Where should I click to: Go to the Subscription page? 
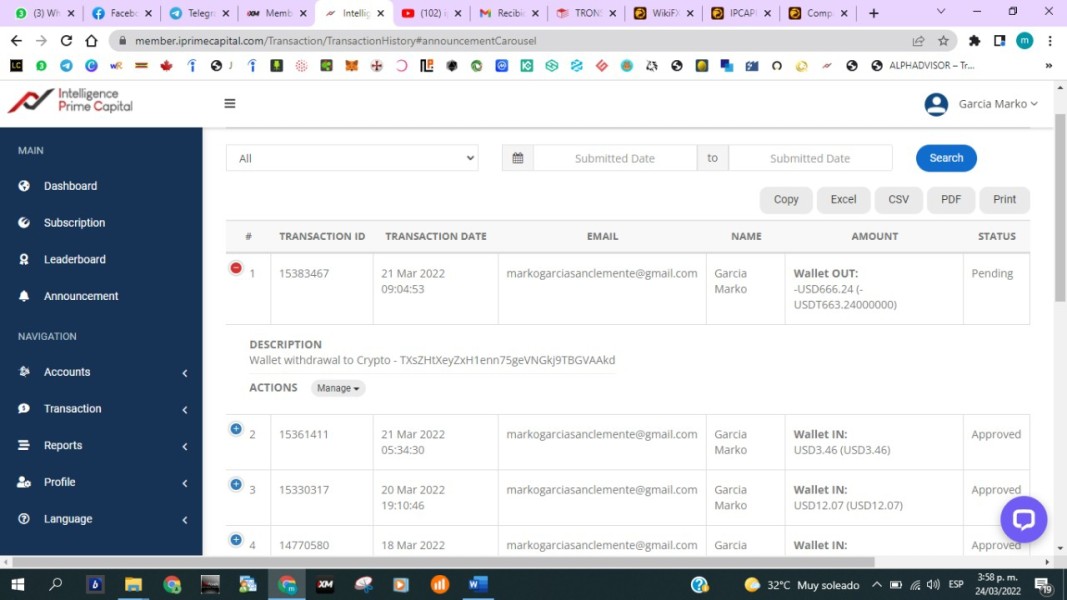point(74,222)
